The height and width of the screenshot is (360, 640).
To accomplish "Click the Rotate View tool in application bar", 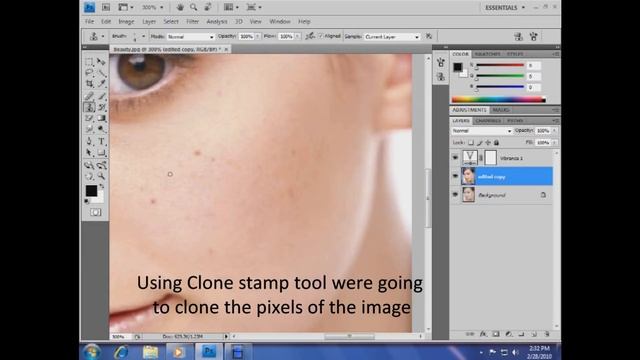I will point(207,7).
